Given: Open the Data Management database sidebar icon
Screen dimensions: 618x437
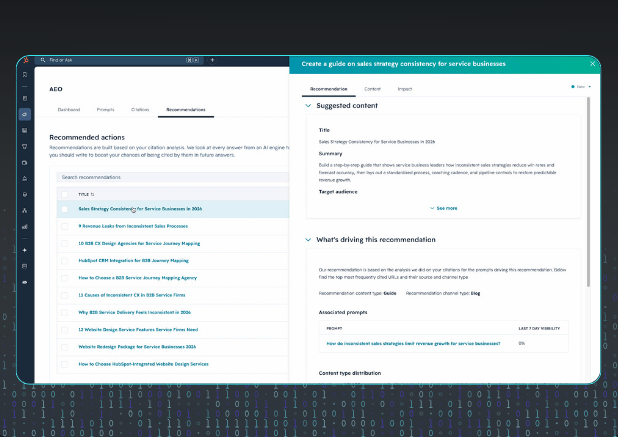Looking at the screenshot, I should point(25,194).
